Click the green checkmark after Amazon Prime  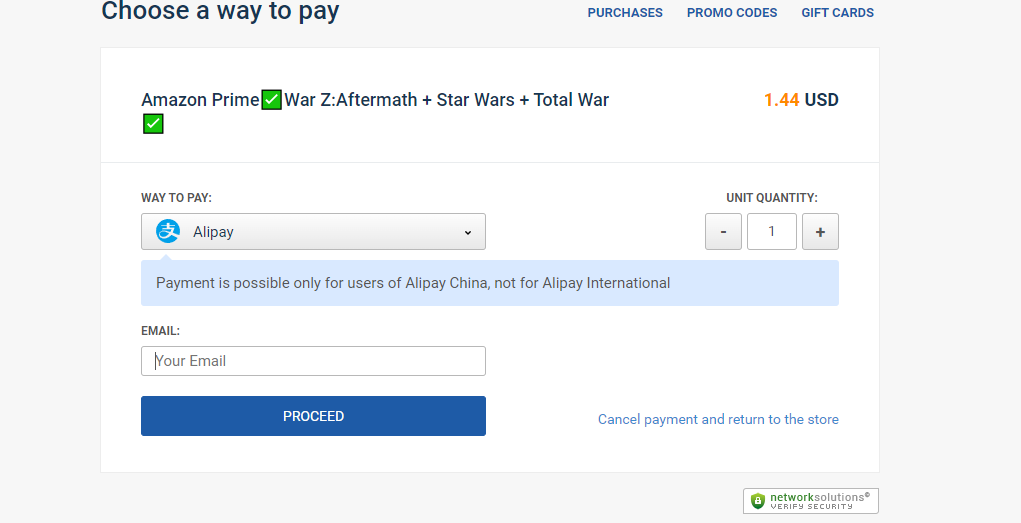(272, 100)
